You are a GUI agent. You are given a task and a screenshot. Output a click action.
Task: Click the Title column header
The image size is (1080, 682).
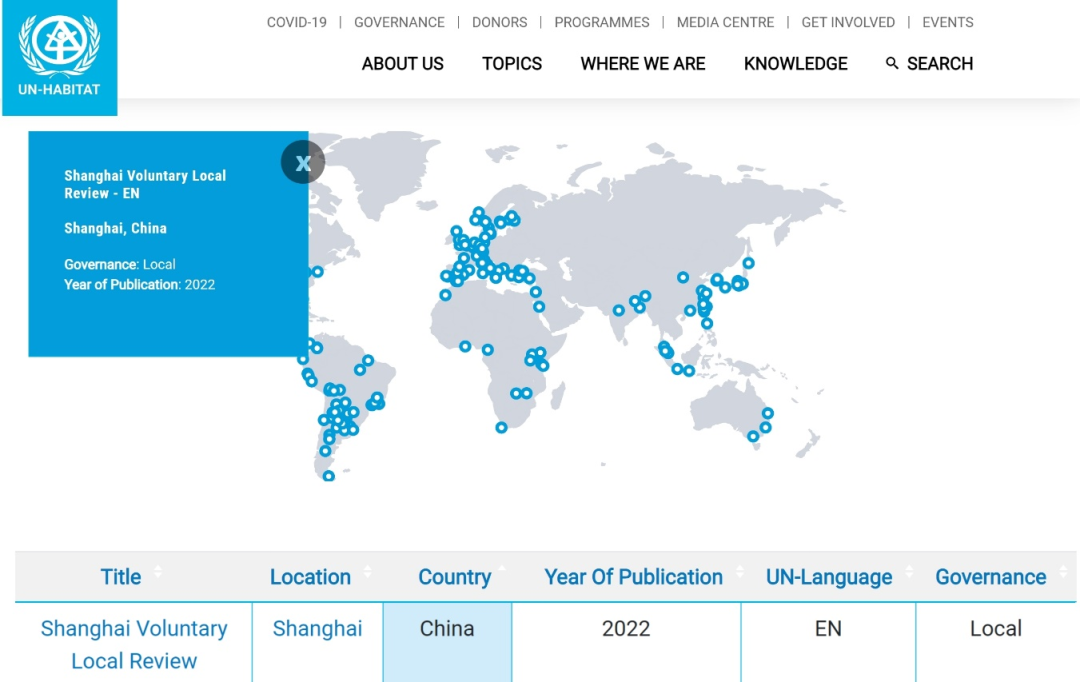[121, 577]
